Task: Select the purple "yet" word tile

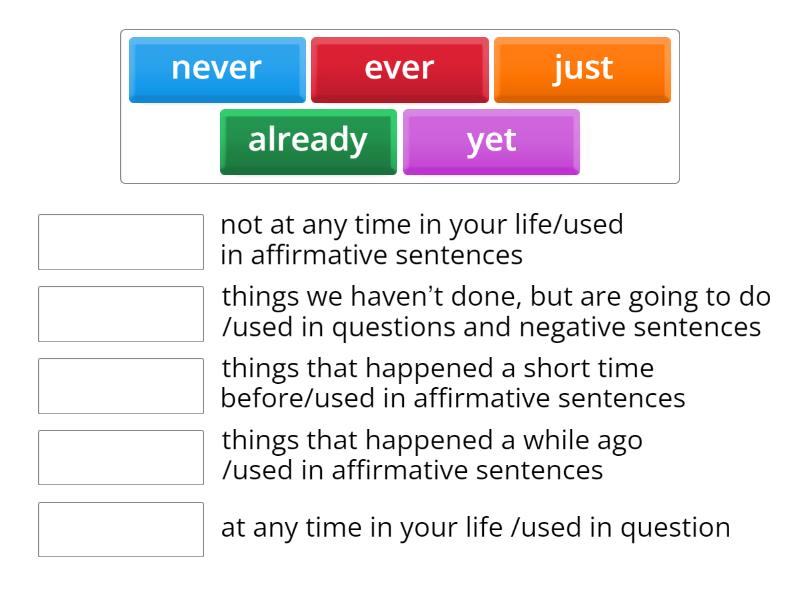Action: (x=491, y=141)
